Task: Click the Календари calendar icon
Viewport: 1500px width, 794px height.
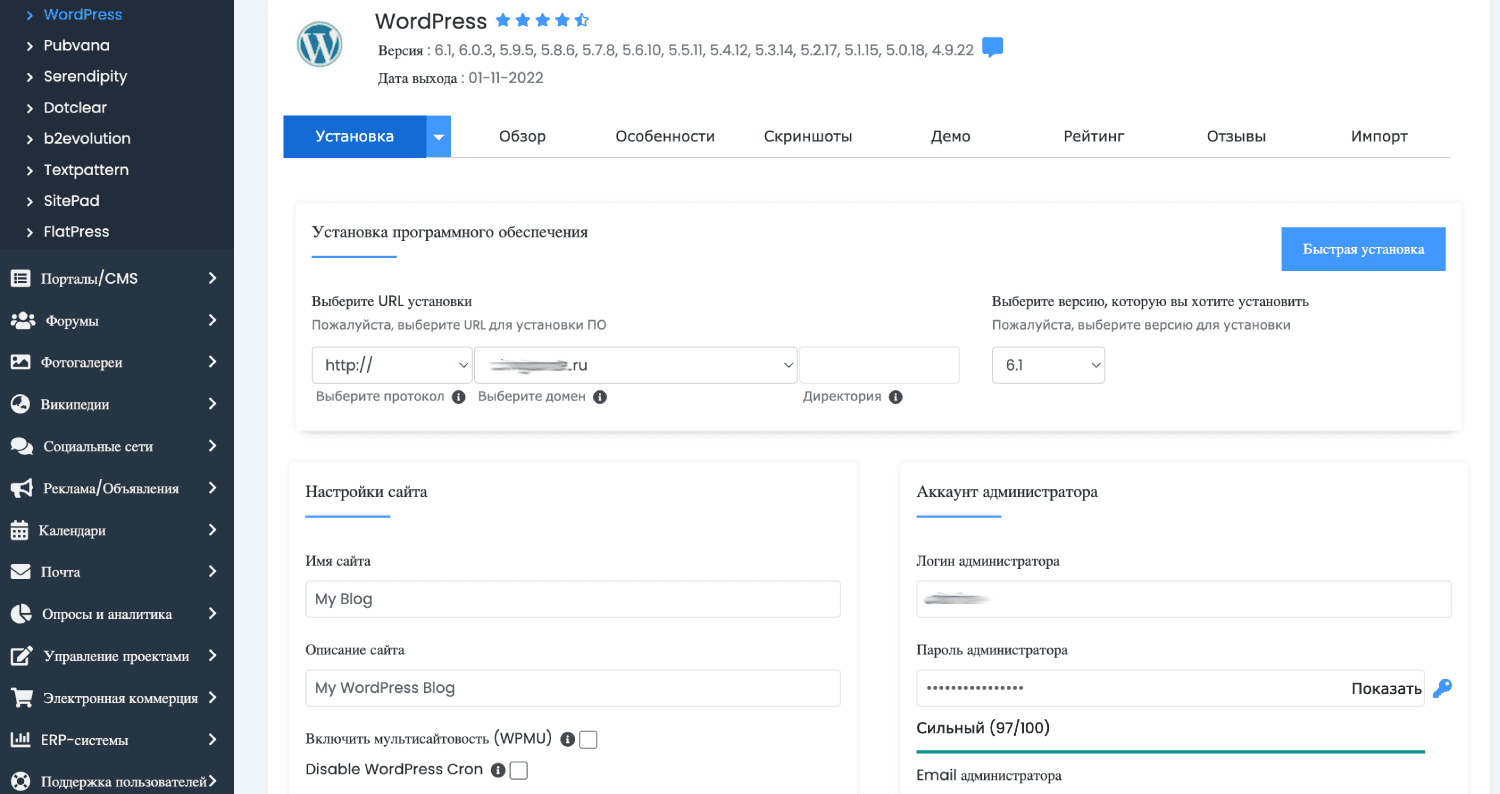Action: tap(19, 530)
